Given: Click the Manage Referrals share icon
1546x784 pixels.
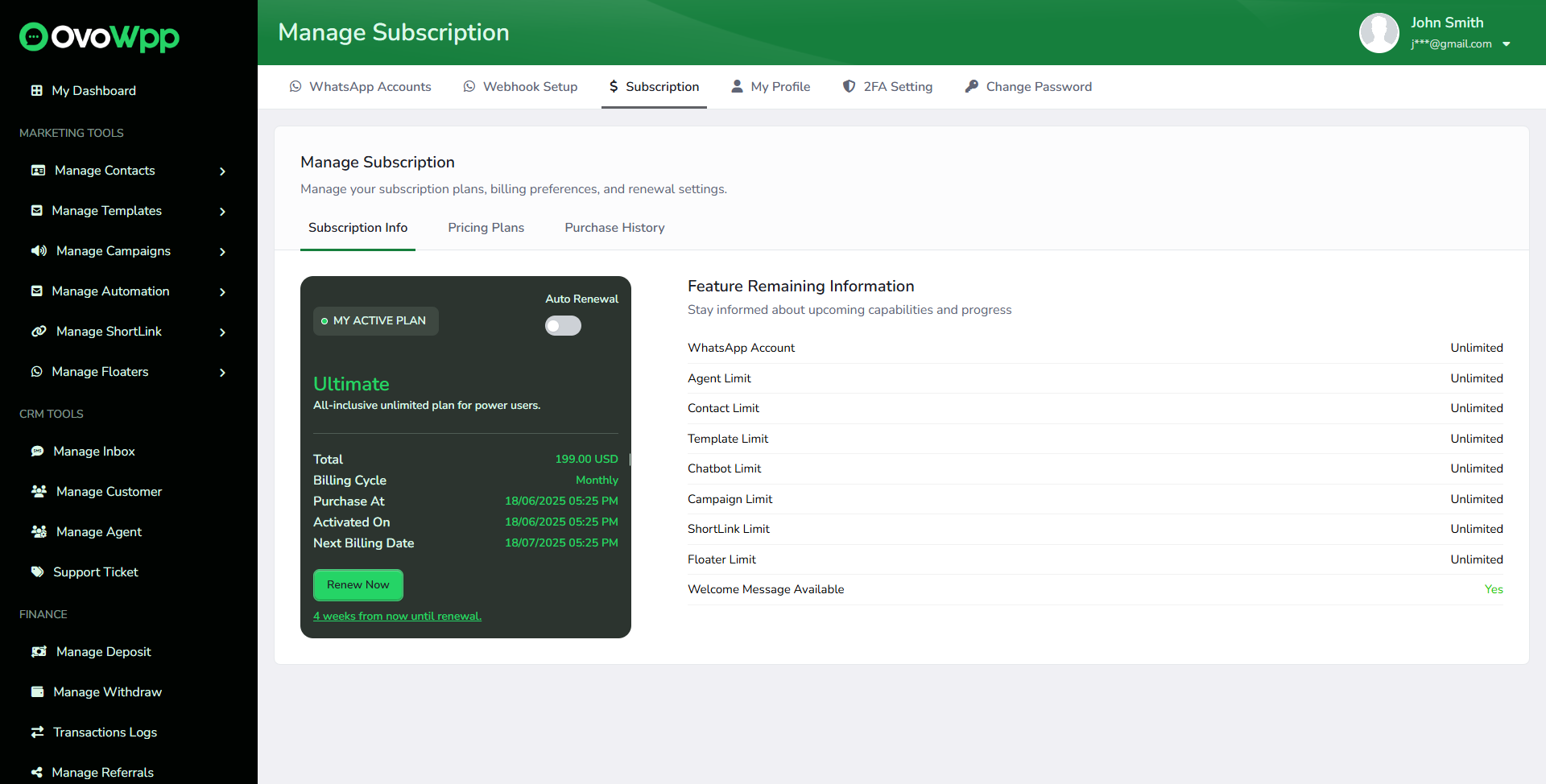Looking at the screenshot, I should pos(36,773).
